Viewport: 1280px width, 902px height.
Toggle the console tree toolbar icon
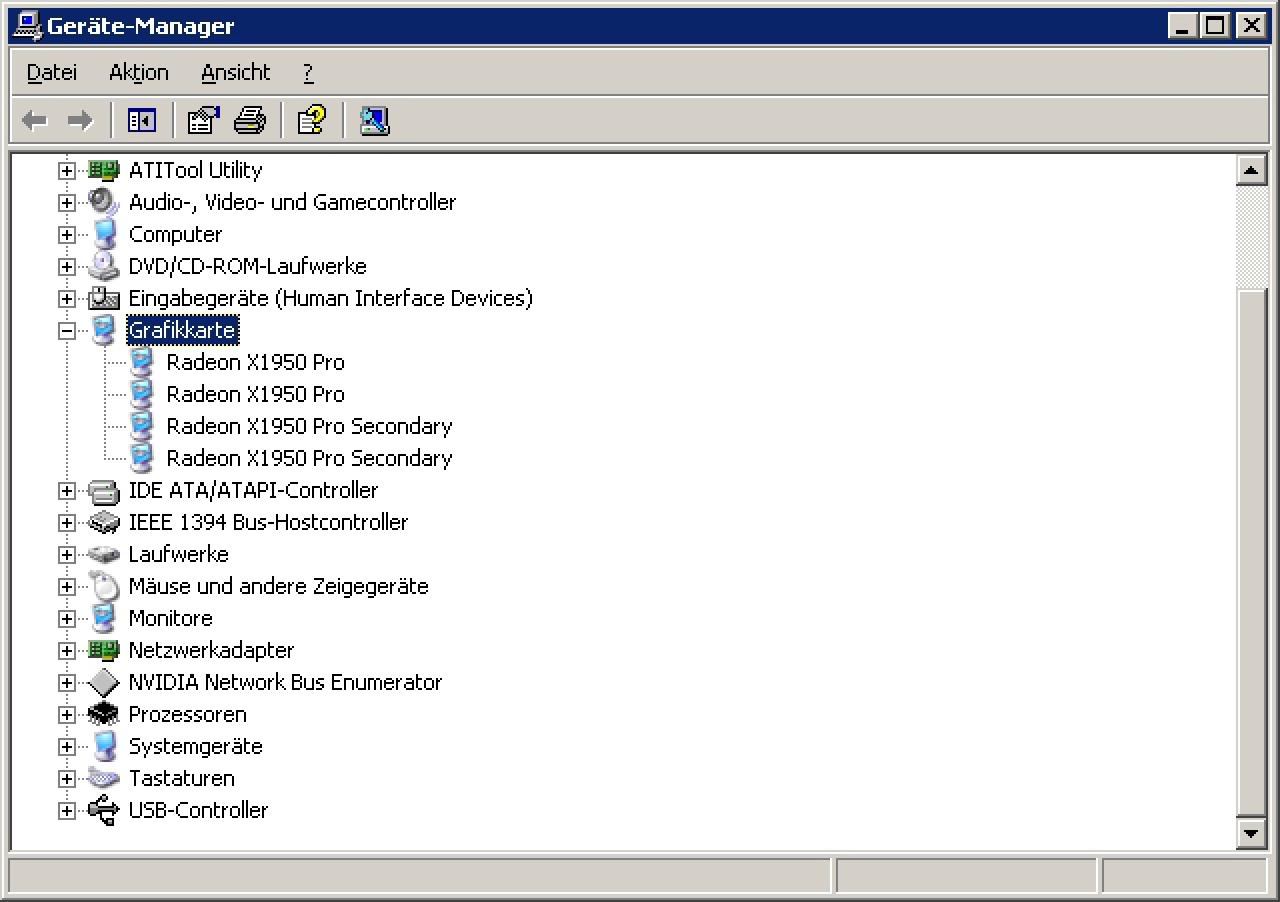tap(142, 121)
